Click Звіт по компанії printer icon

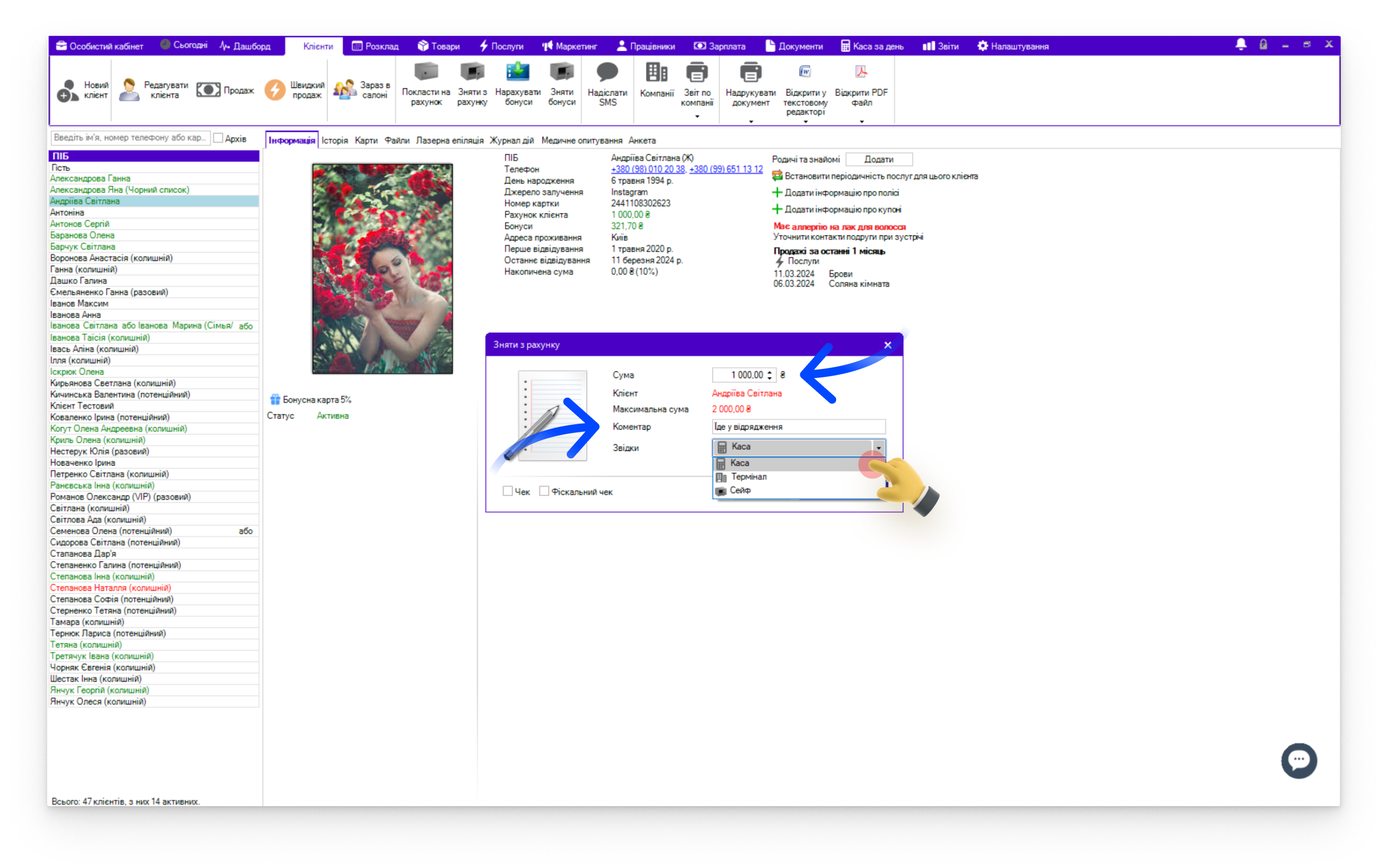click(697, 72)
